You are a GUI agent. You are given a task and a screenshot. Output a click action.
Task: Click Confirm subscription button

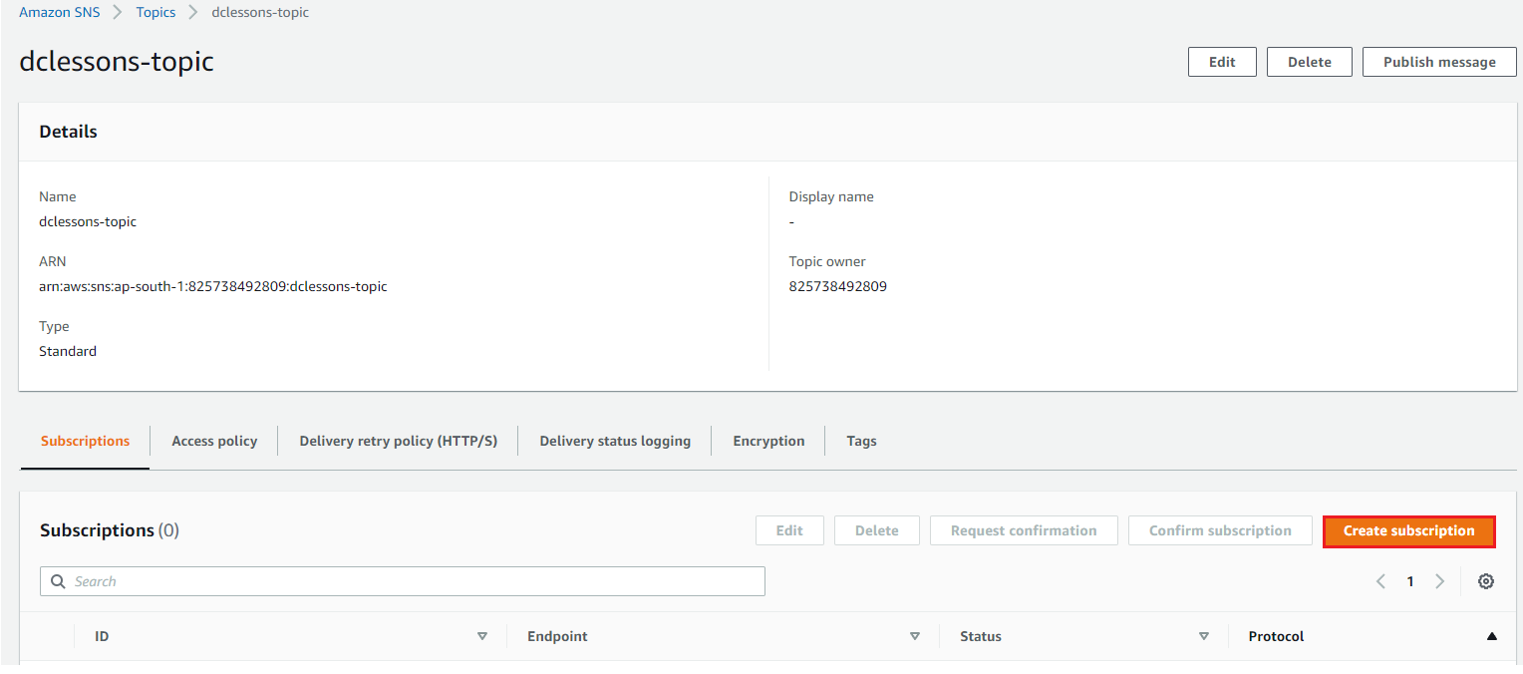[1220, 531]
